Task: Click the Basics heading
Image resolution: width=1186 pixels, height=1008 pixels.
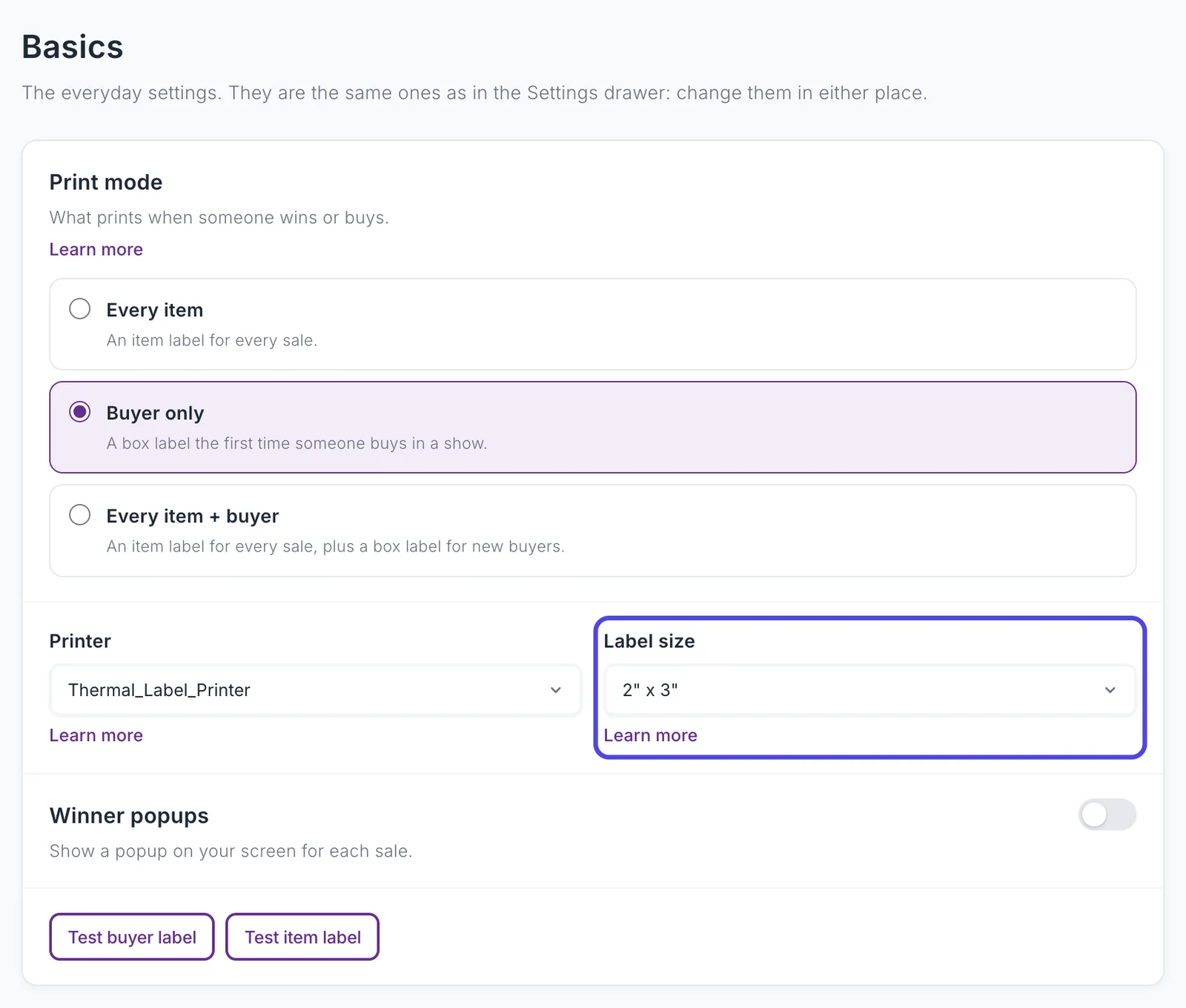Action: click(73, 47)
